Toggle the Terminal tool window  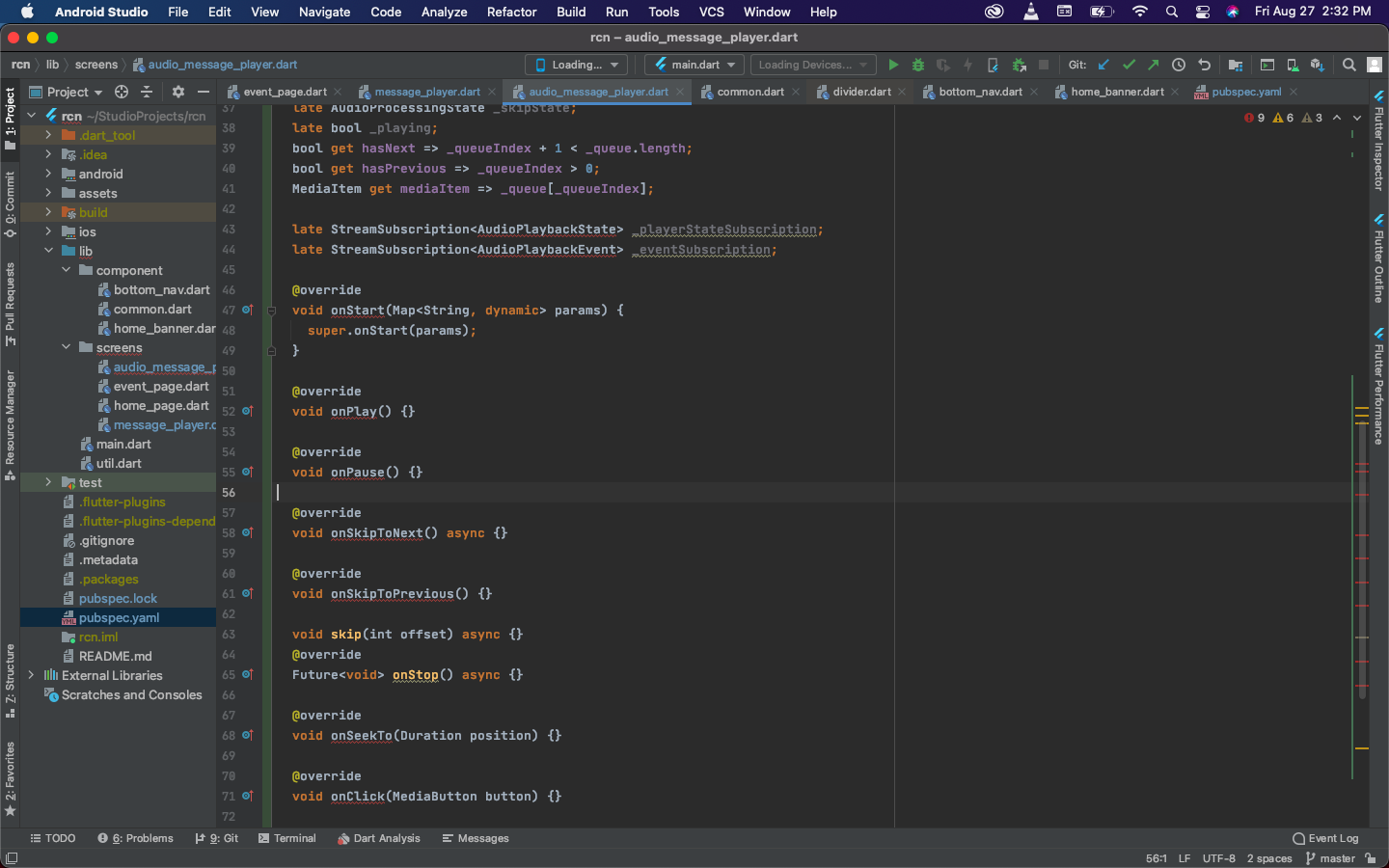tap(286, 838)
